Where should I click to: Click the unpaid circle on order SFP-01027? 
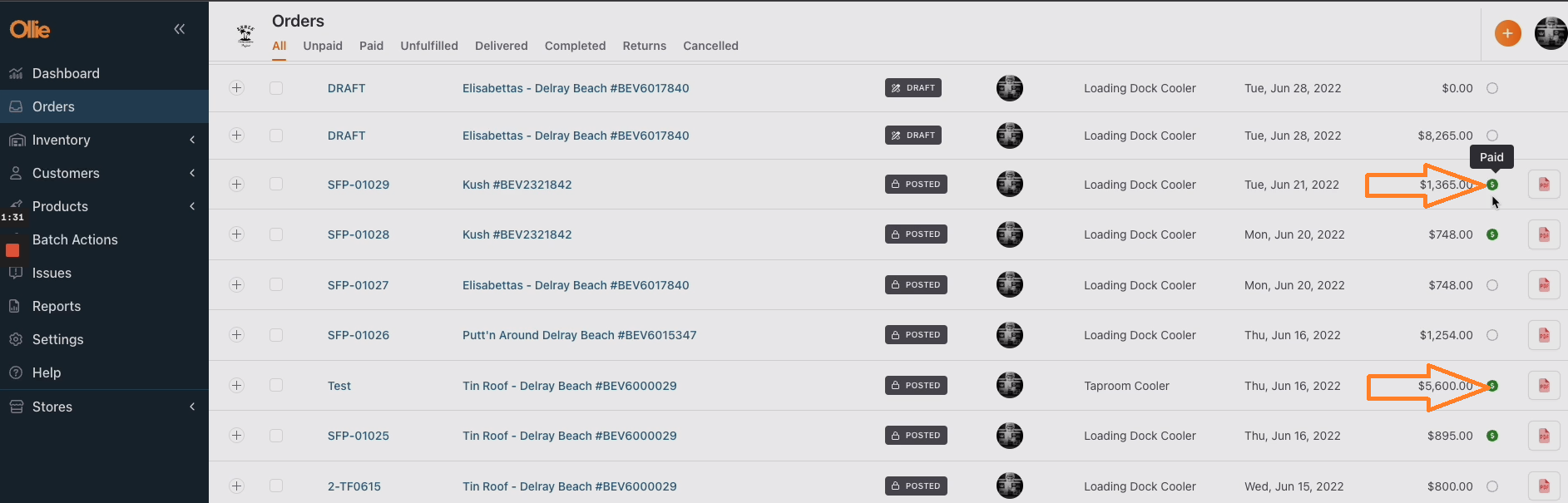pos(1492,285)
